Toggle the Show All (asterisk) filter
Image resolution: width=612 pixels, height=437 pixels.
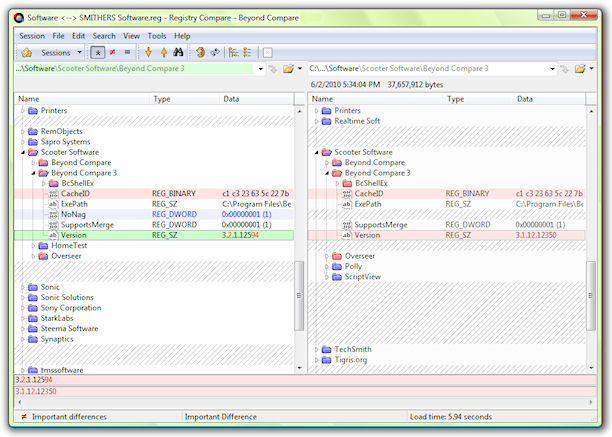click(98, 52)
